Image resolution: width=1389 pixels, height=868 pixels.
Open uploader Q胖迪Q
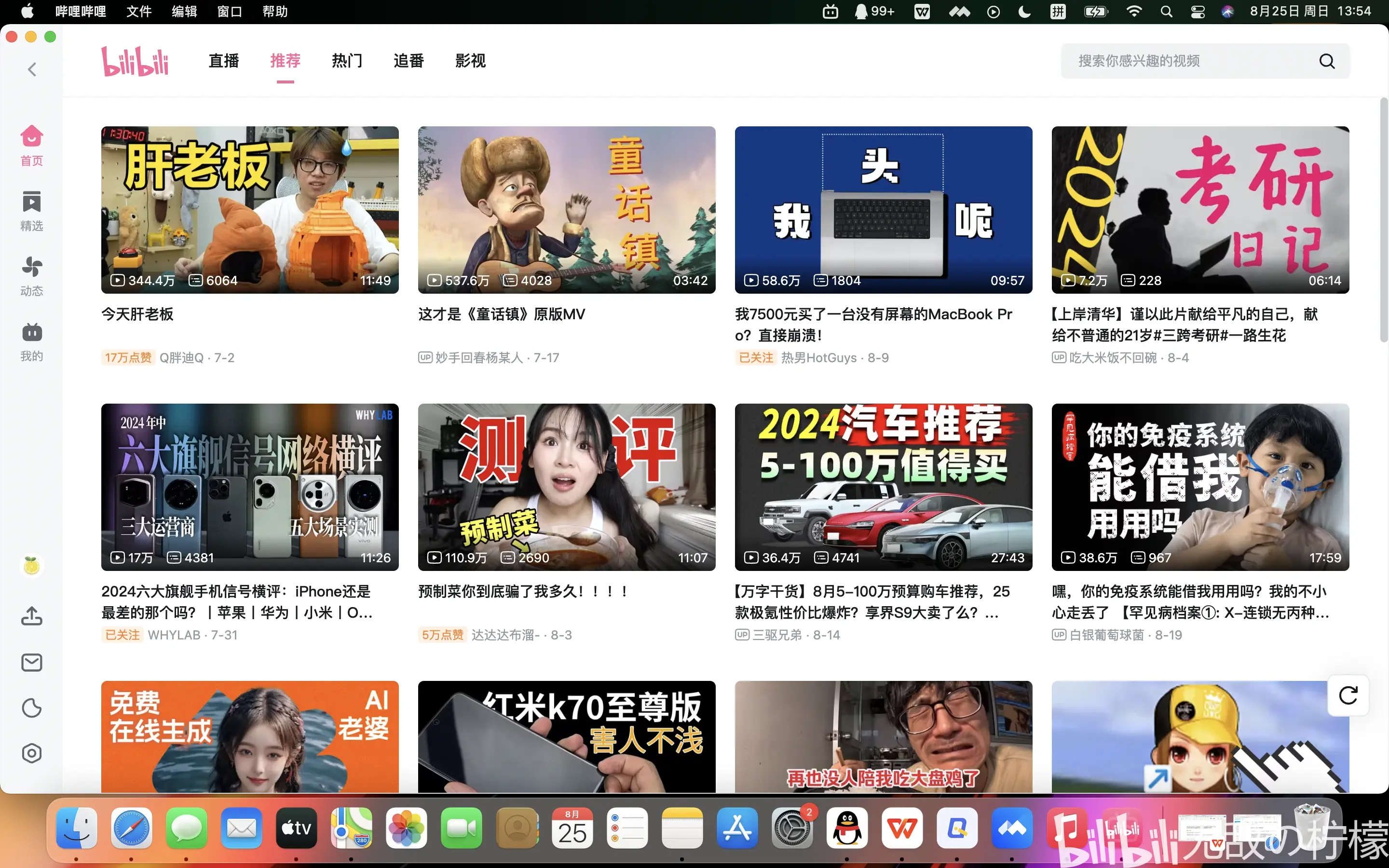click(x=181, y=358)
